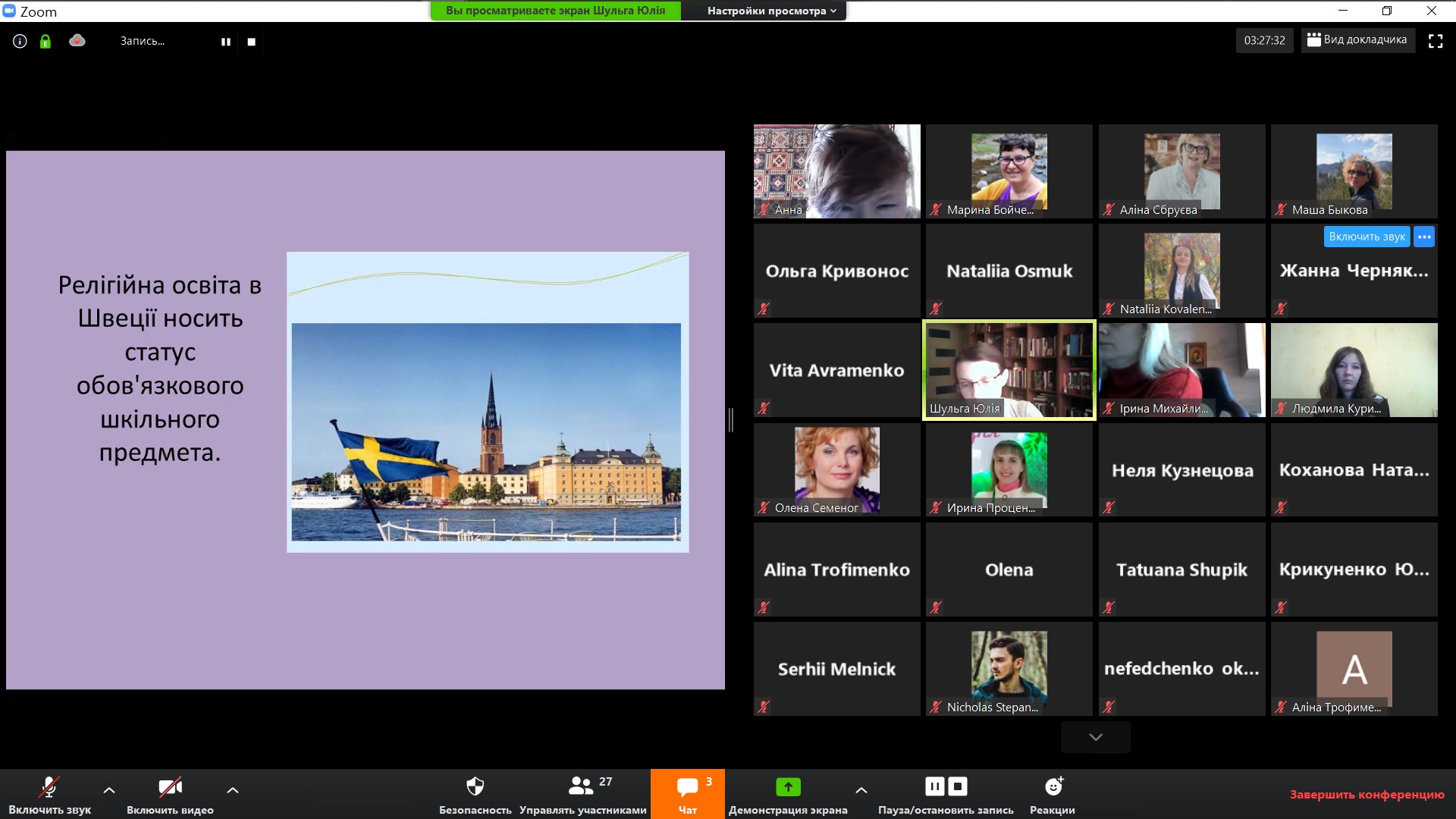Select Неля Кузнецова participant tile
The width and height of the screenshot is (1456, 819).
pos(1182,469)
